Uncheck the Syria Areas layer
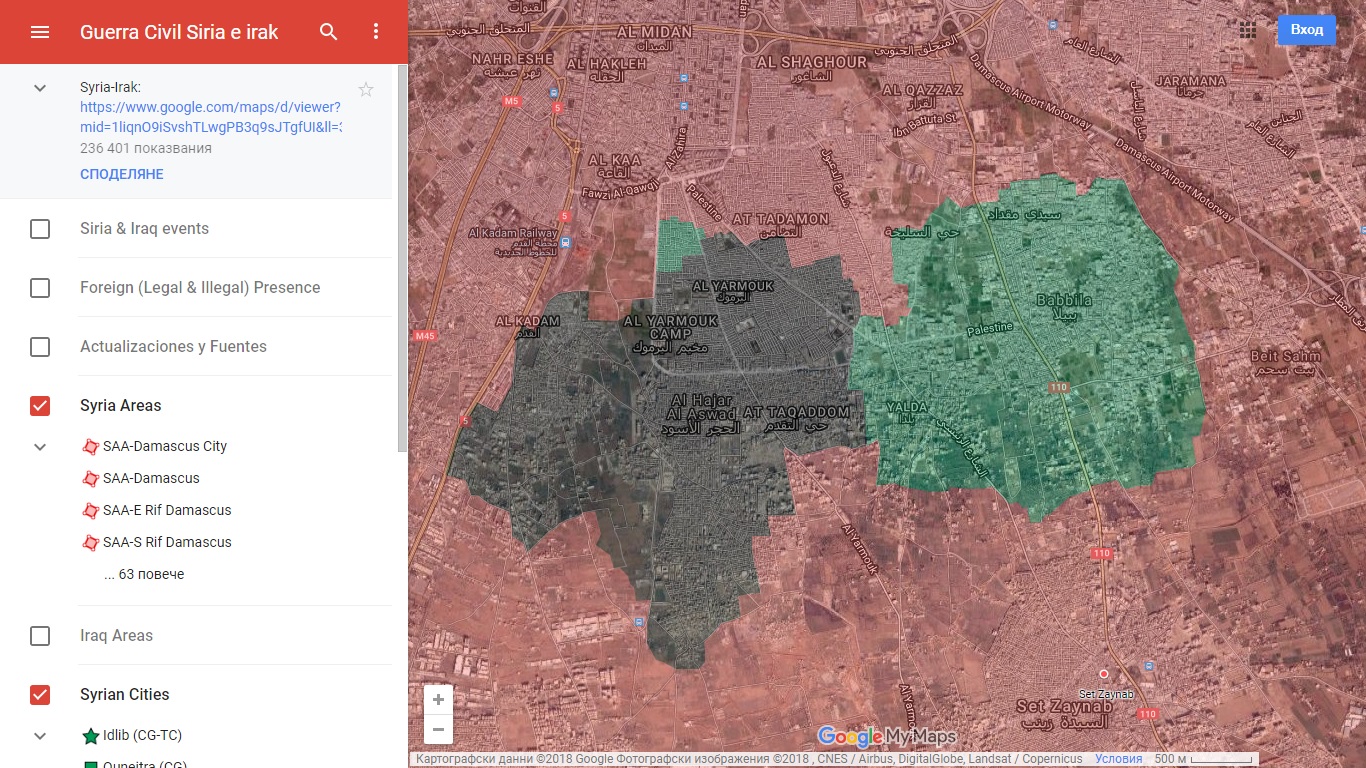Viewport: 1366px width, 768px height. tap(40, 406)
